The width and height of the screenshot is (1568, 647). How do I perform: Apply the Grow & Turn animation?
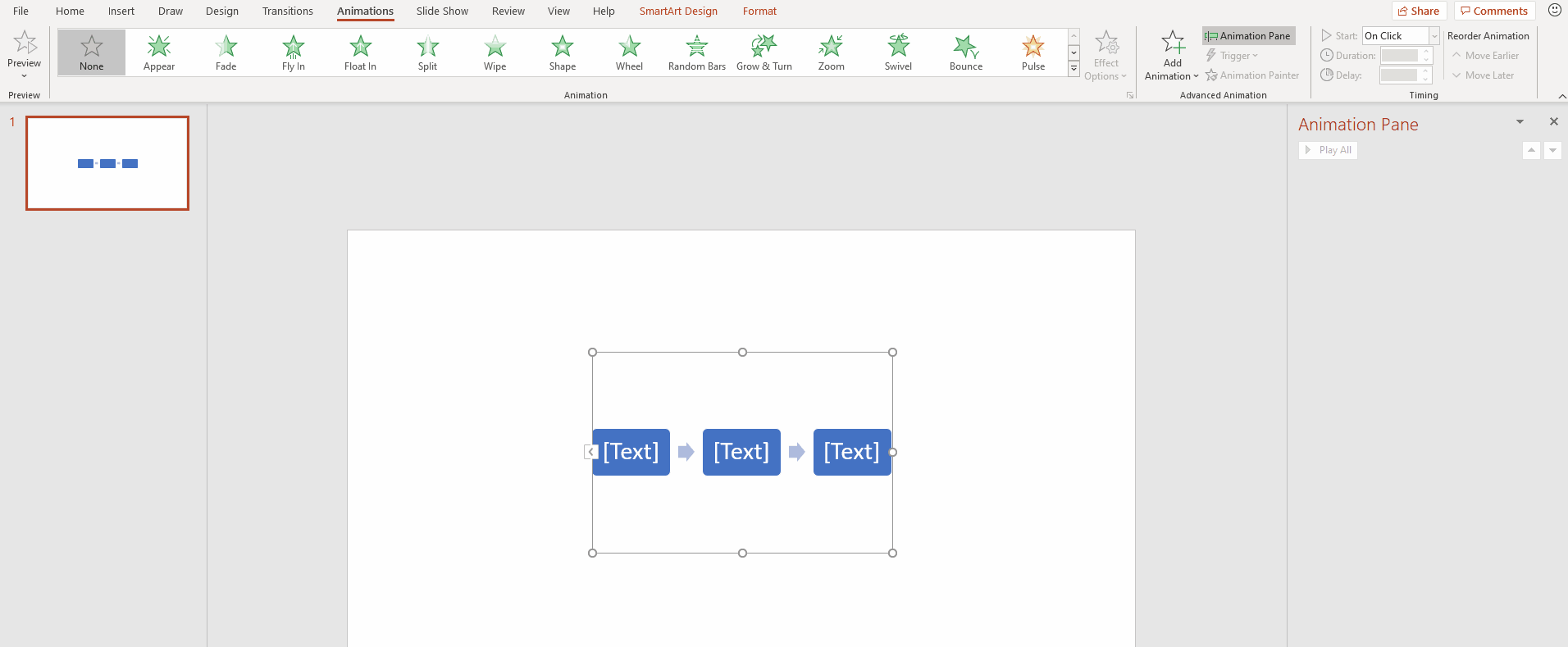click(x=764, y=52)
